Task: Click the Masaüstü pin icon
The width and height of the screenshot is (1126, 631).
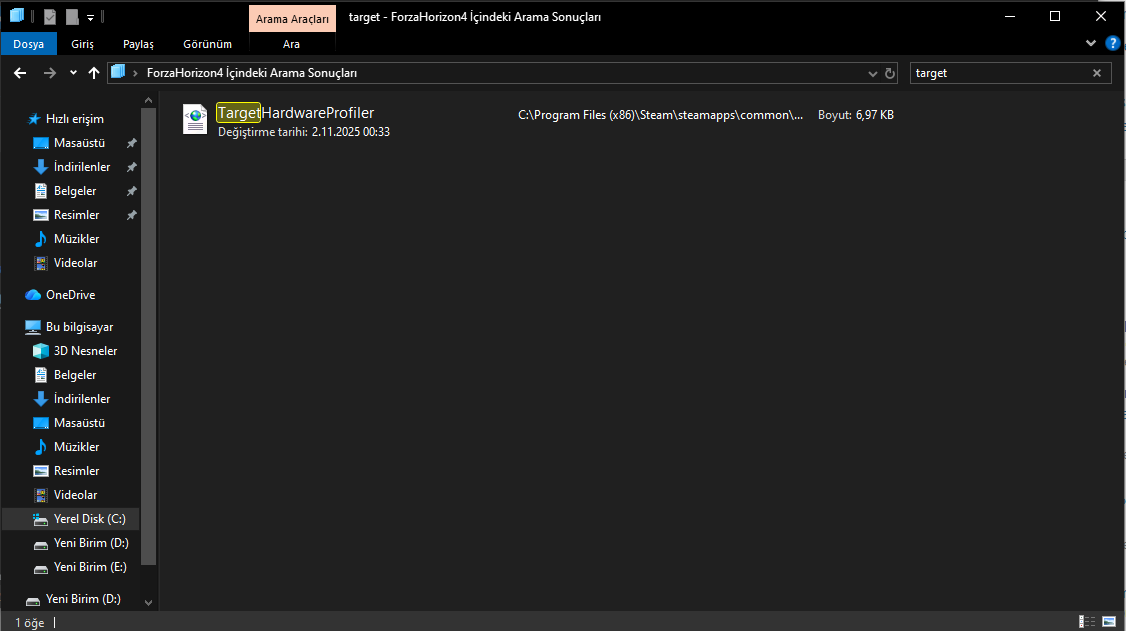Action: click(131, 144)
